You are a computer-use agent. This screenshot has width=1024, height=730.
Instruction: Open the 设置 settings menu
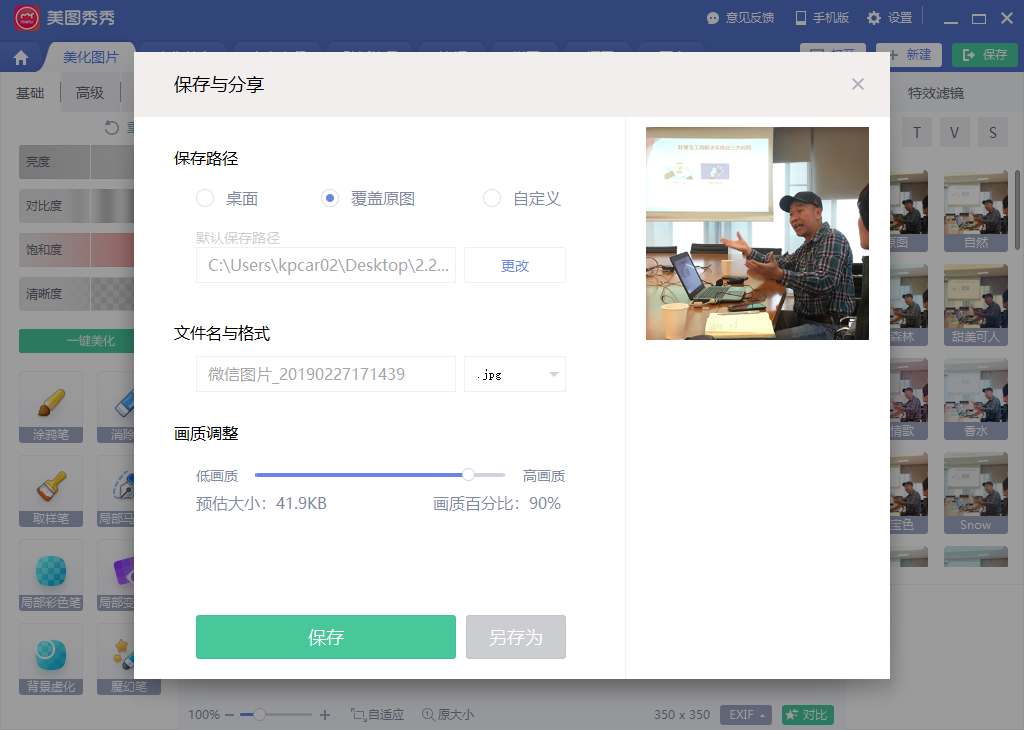(x=873, y=18)
